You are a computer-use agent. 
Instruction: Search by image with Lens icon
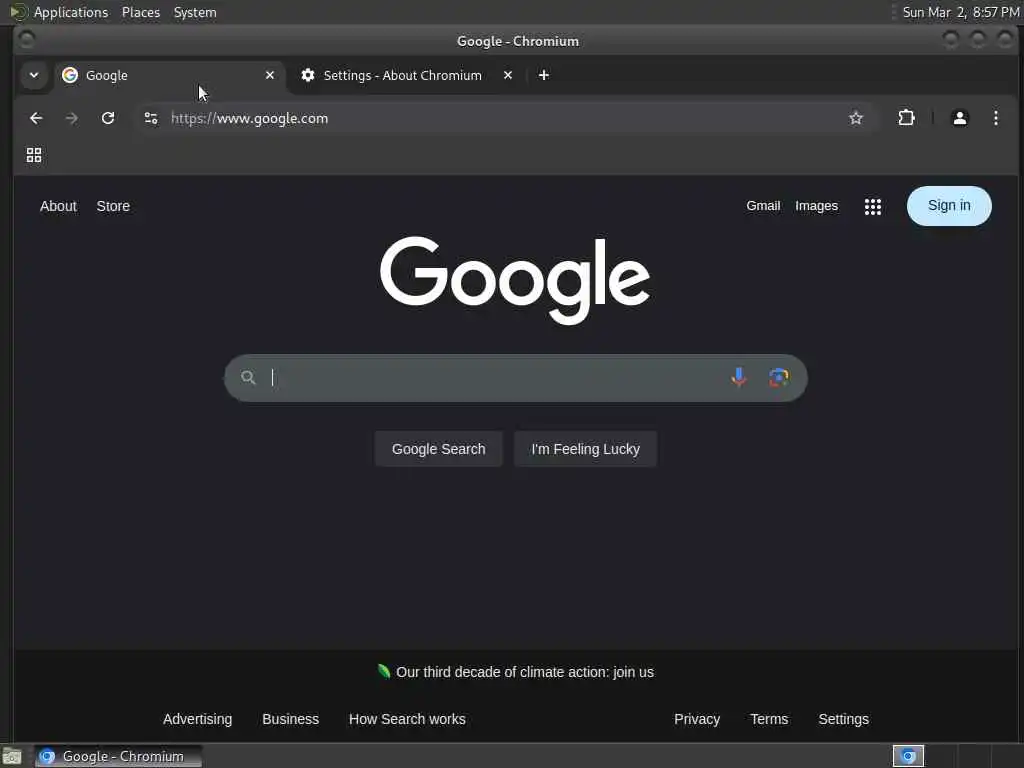point(778,377)
